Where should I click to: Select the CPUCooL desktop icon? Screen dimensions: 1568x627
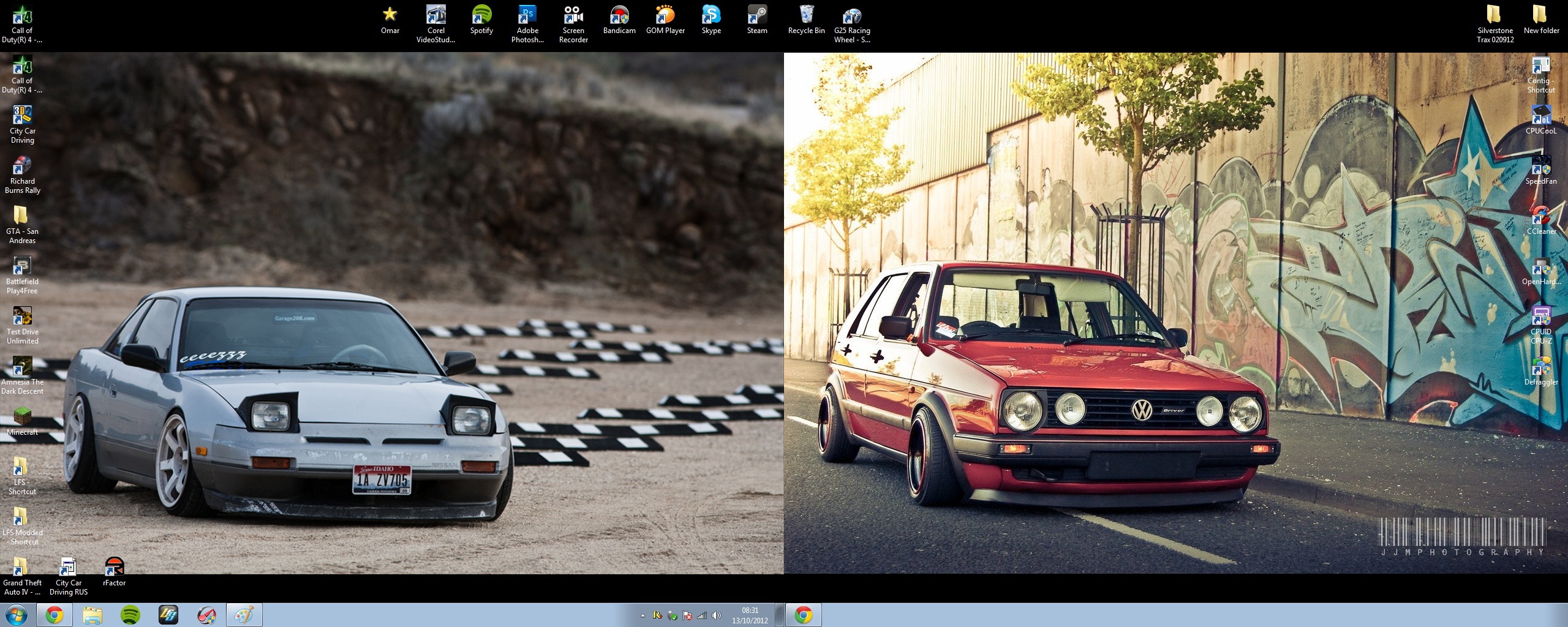[1541, 119]
